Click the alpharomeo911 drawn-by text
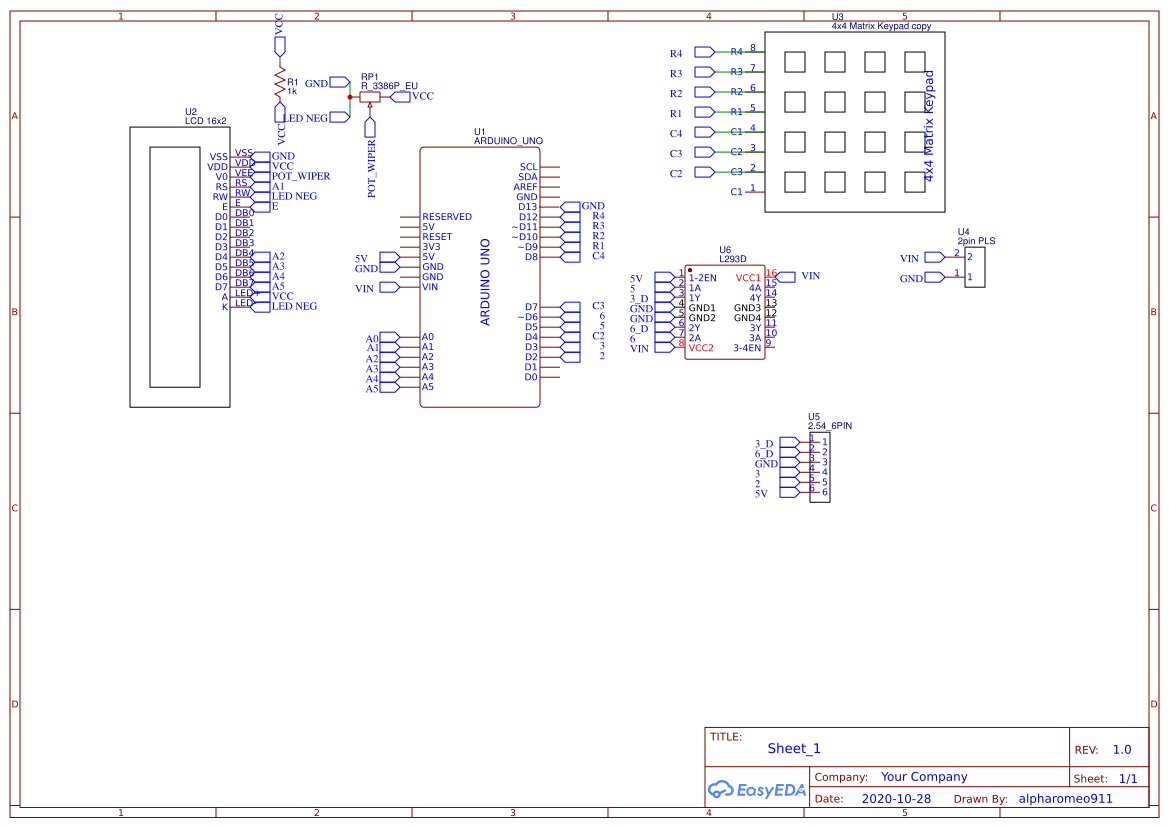This screenshot has height=828, width=1169. click(x=1065, y=798)
